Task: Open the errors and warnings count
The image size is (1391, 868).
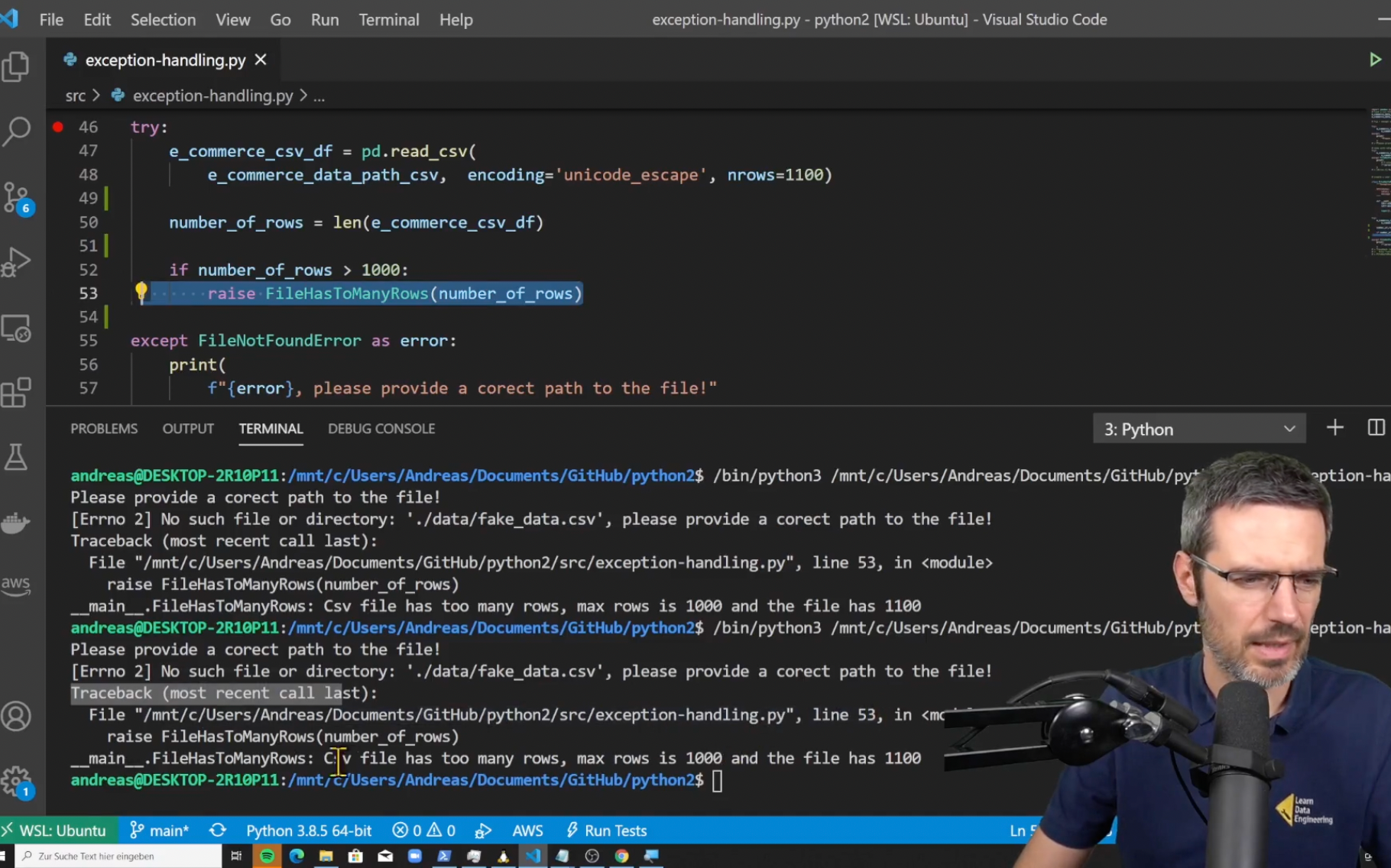Action: coord(424,831)
